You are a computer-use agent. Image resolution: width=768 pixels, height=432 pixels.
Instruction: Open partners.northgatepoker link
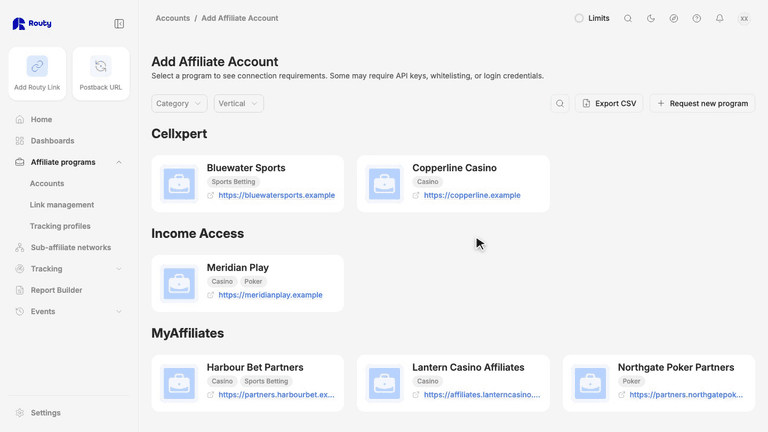686,394
